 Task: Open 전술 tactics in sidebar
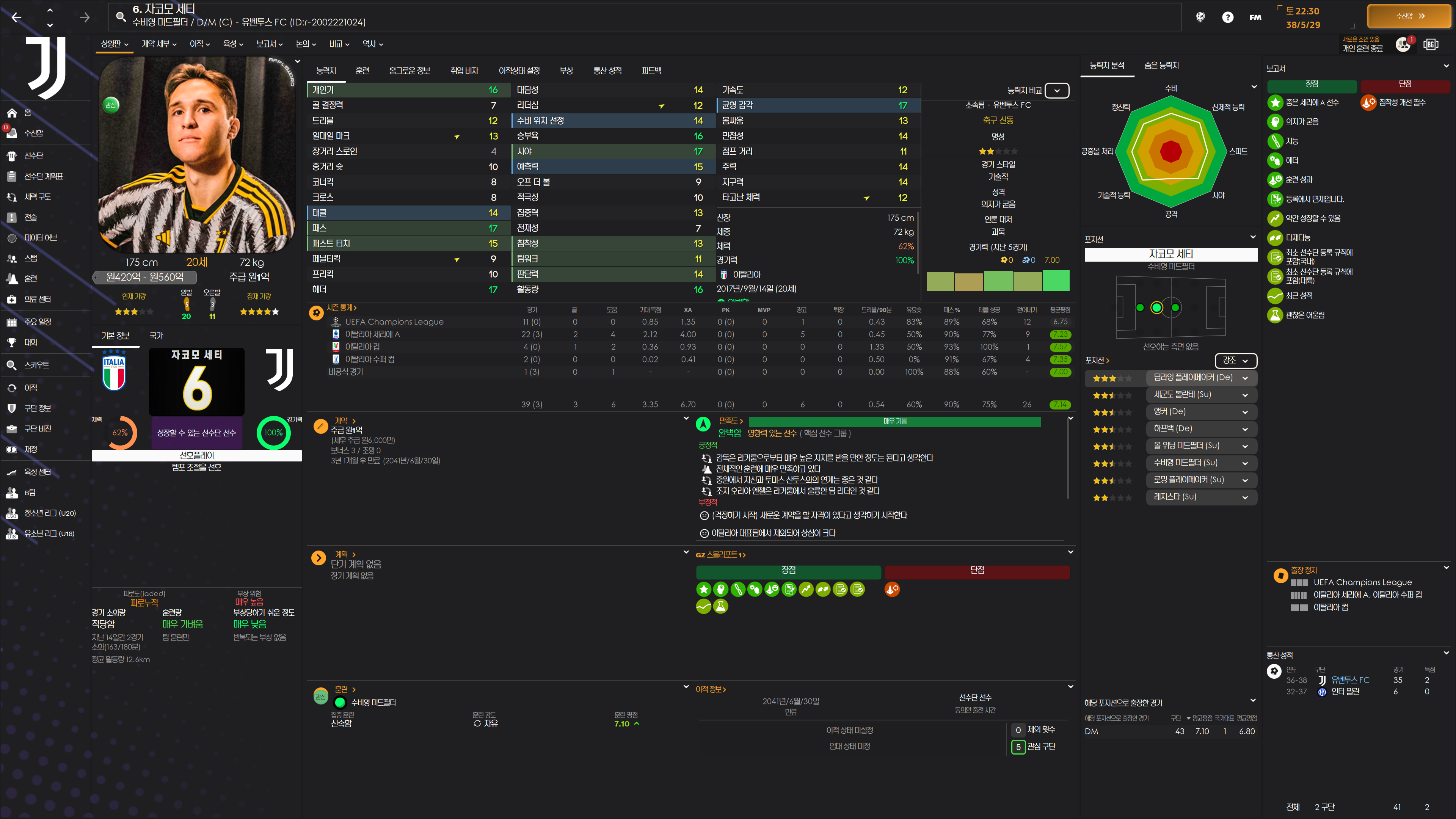[30, 218]
